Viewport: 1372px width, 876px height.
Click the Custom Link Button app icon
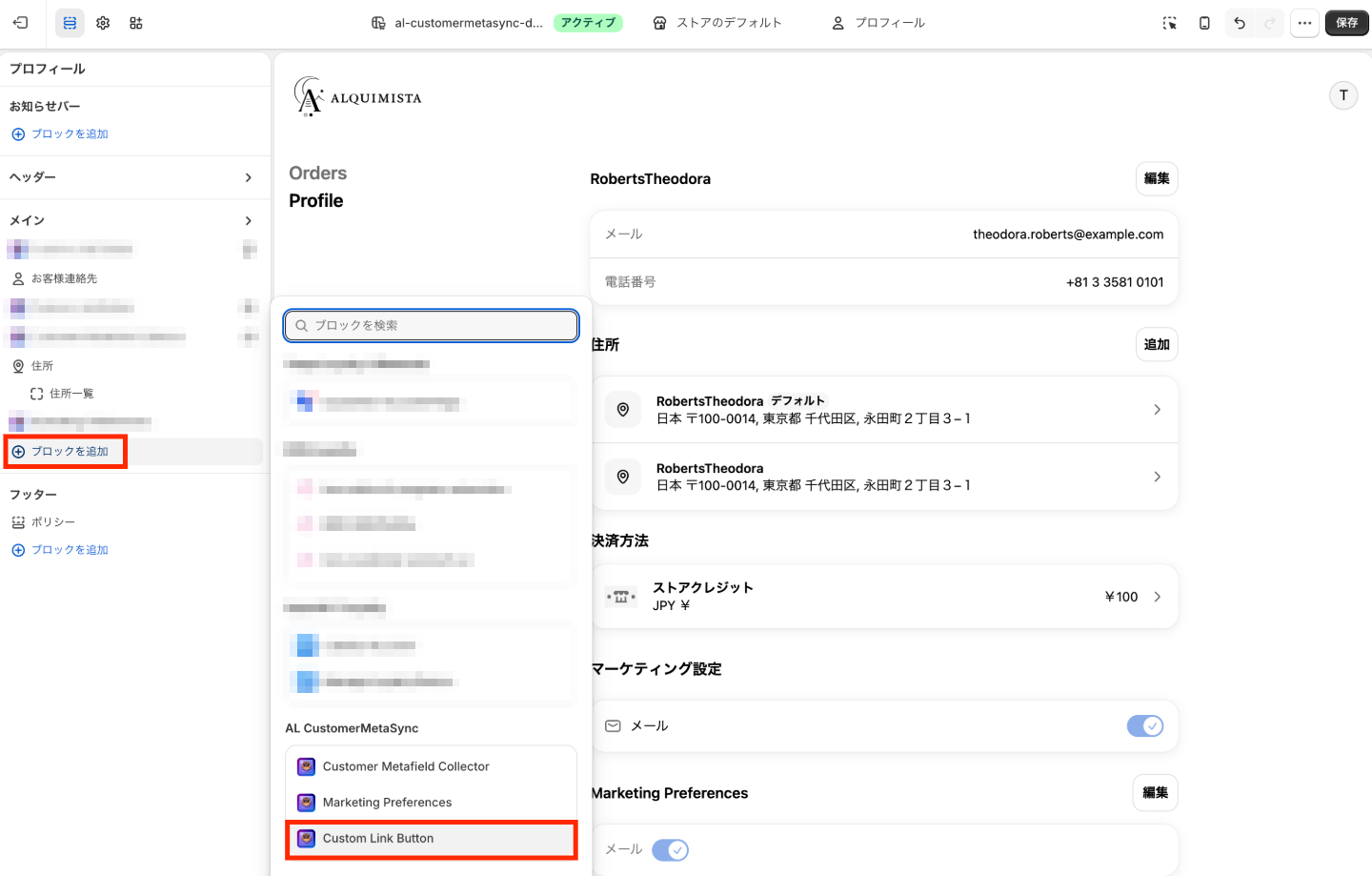(306, 839)
